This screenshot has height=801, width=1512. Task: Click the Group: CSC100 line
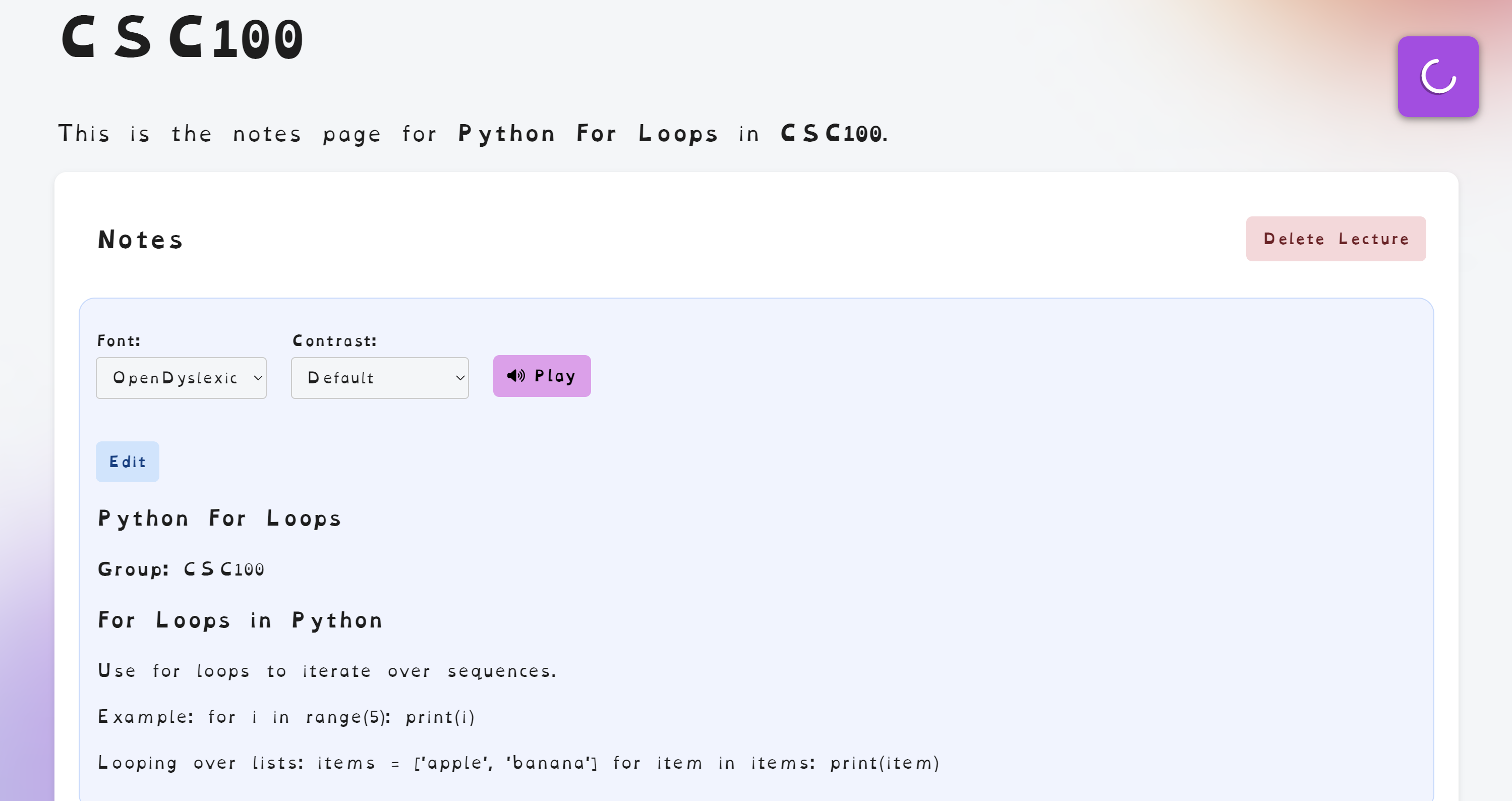[181, 569]
